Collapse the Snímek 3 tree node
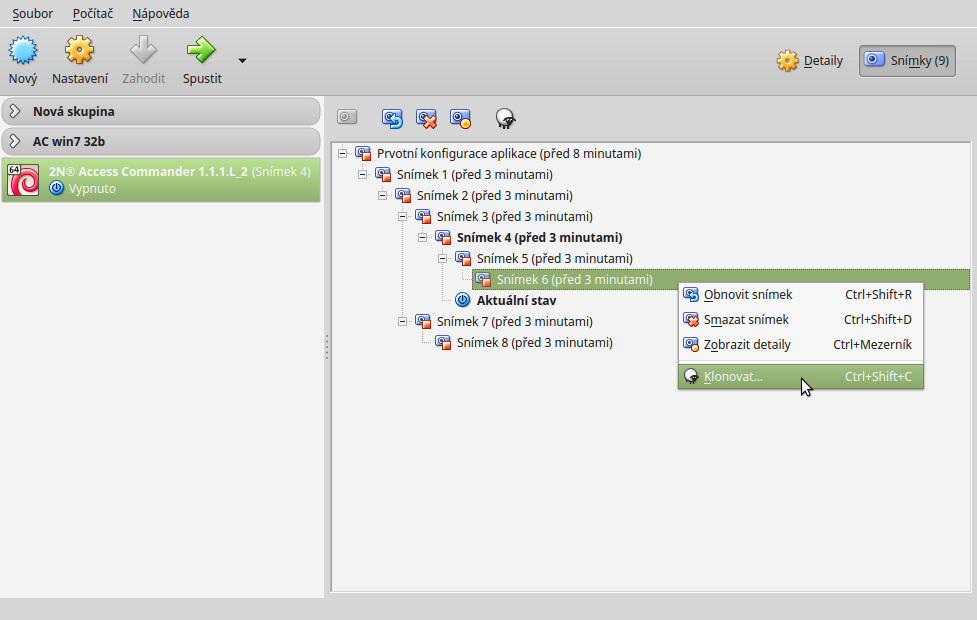The width and height of the screenshot is (977, 620). point(403,217)
